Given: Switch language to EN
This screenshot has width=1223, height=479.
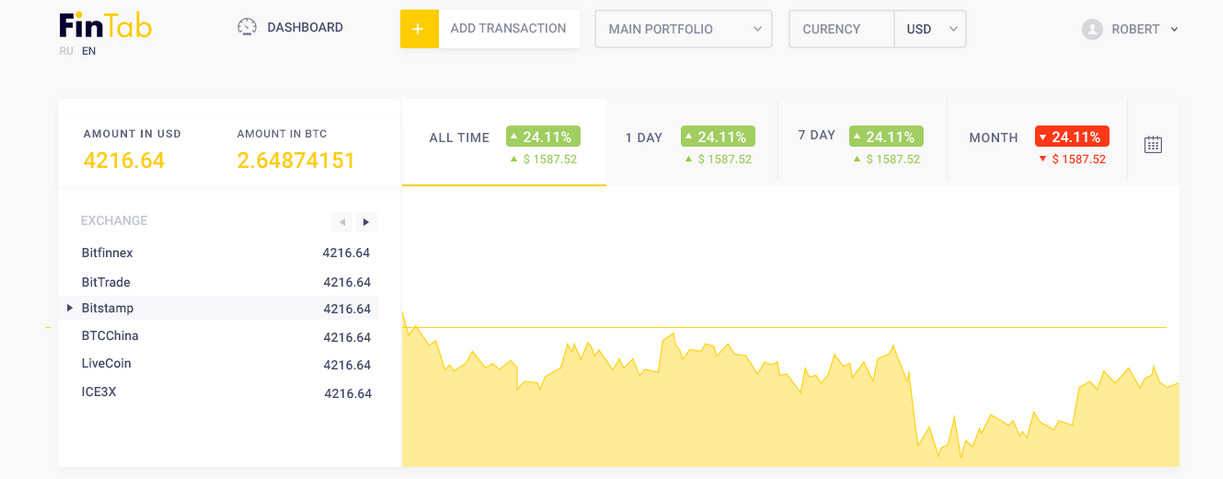Looking at the screenshot, I should pyautogui.click(x=89, y=51).
